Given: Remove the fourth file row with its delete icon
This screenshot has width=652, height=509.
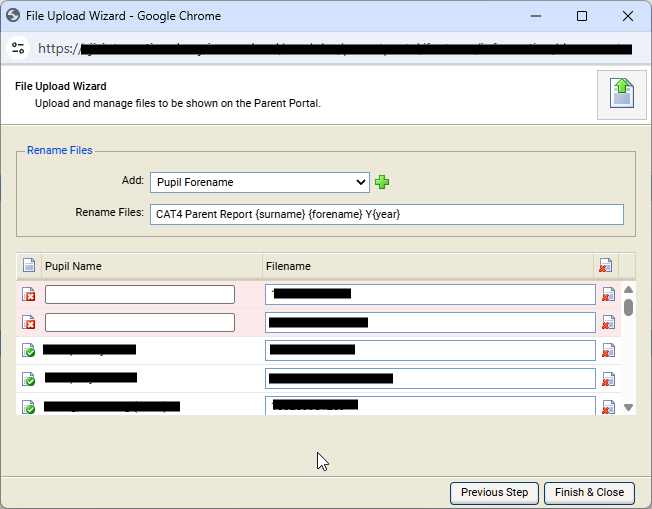Looking at the screenshot, I should pyautogui.click(x=608, y=379).
